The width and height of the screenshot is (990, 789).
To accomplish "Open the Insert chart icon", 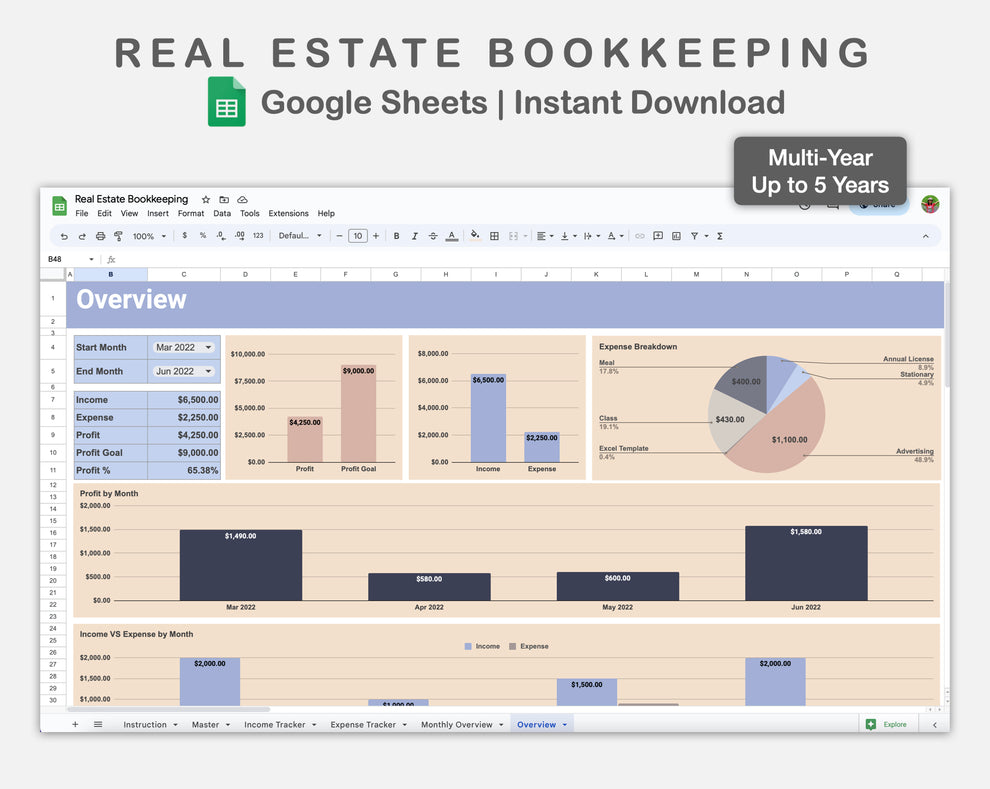I will [x=675, y=236].
